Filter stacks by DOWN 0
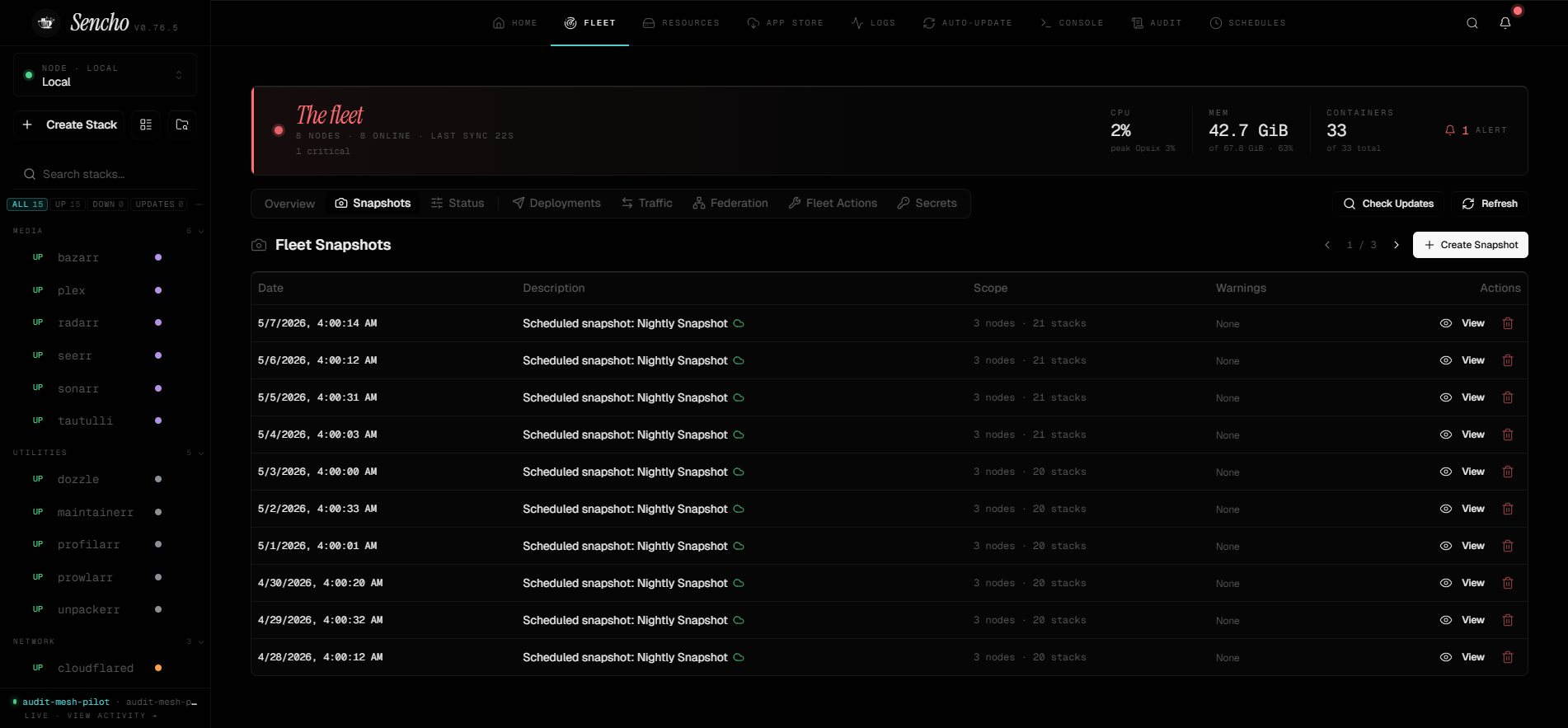Screen dimensions: 1568x728 click(108, 204)
